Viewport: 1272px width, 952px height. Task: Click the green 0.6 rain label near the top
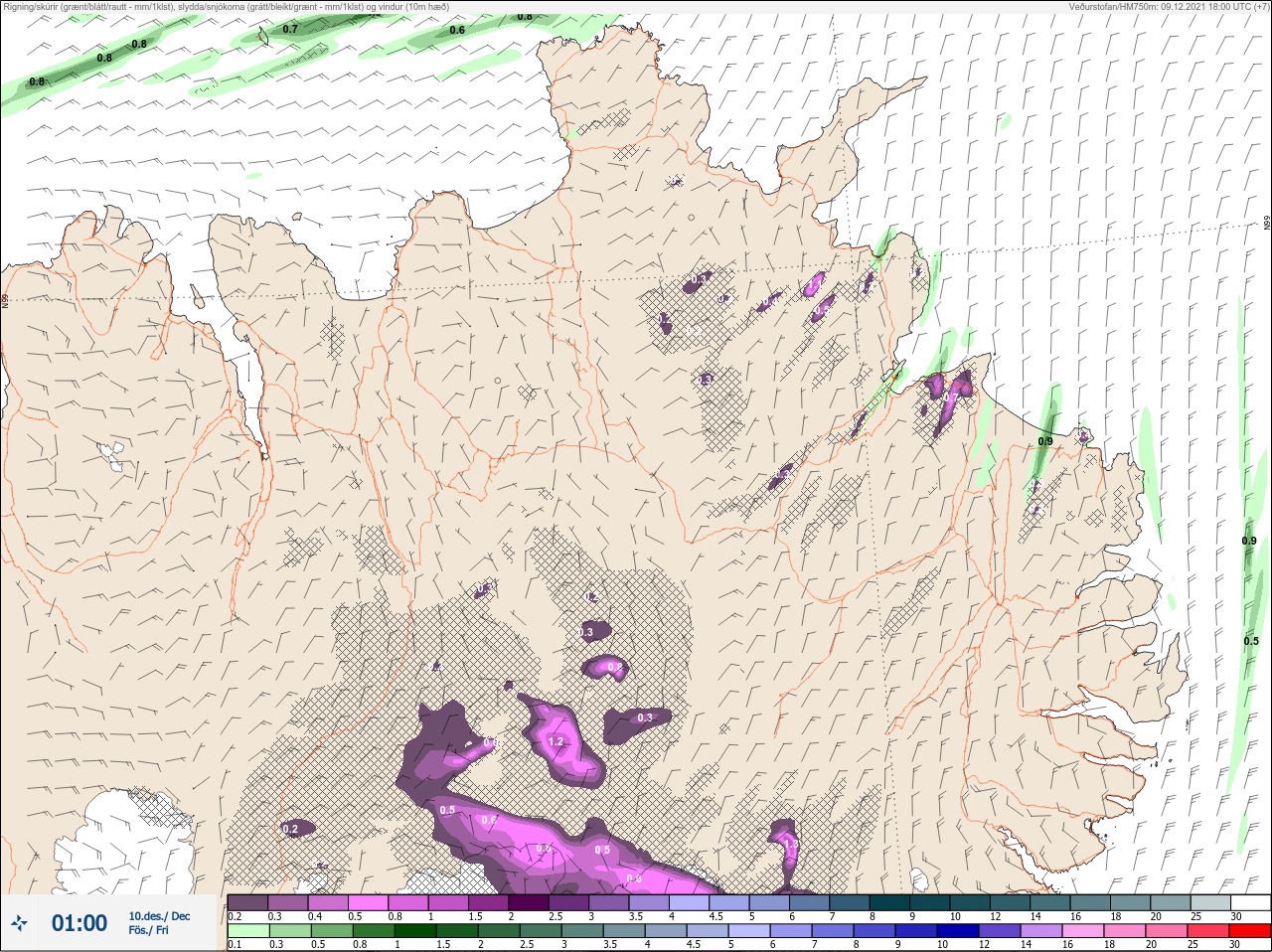click(x=457, y=30)
